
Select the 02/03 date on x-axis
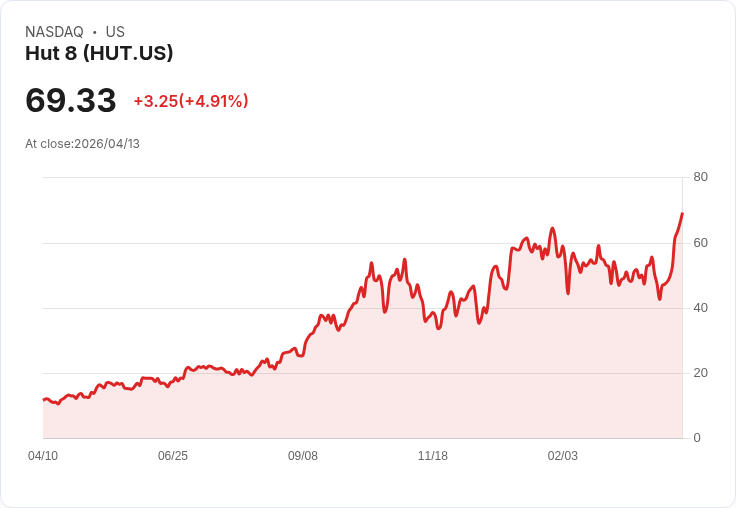(563, 456)
